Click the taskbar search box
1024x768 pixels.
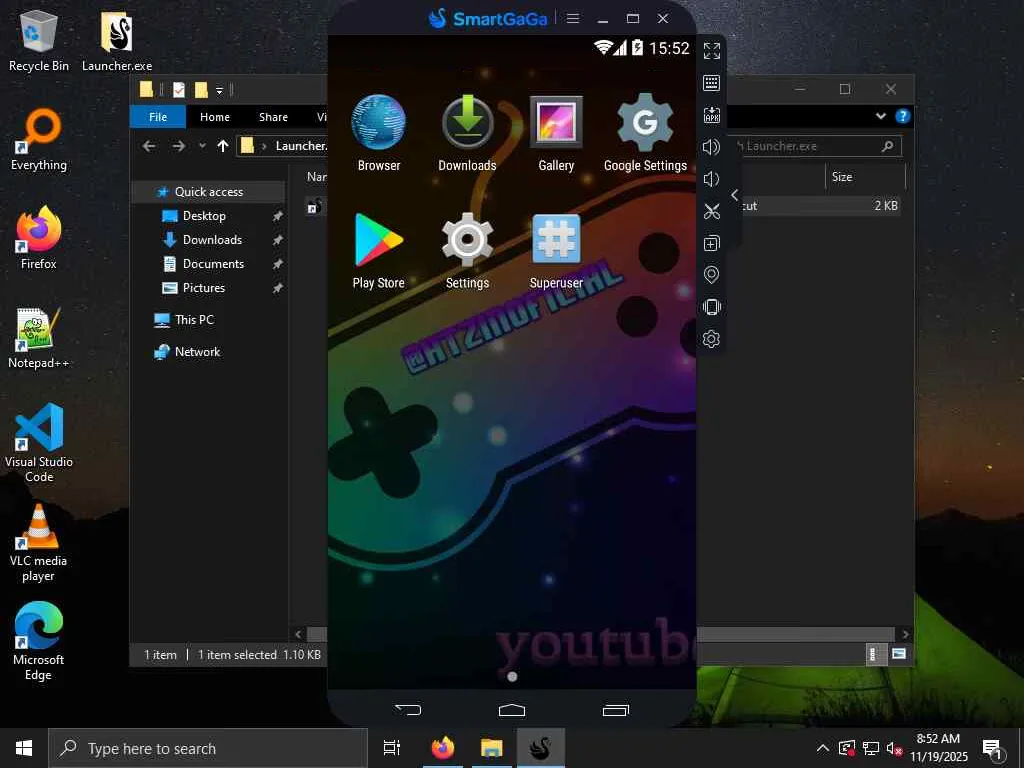(208, 748)
